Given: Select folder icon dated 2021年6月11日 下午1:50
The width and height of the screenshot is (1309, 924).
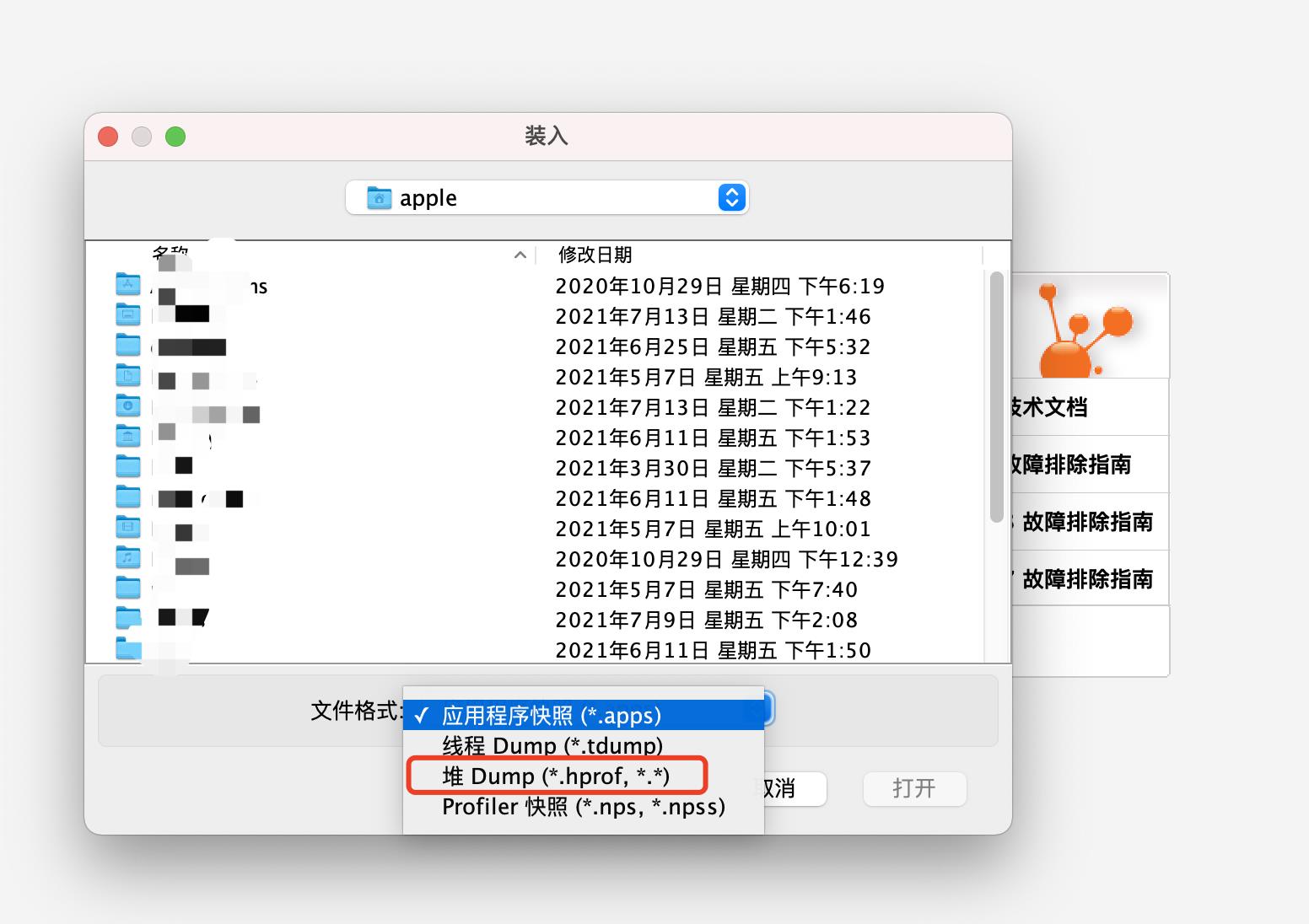Looking at the screenshot, I should [128, 649].
